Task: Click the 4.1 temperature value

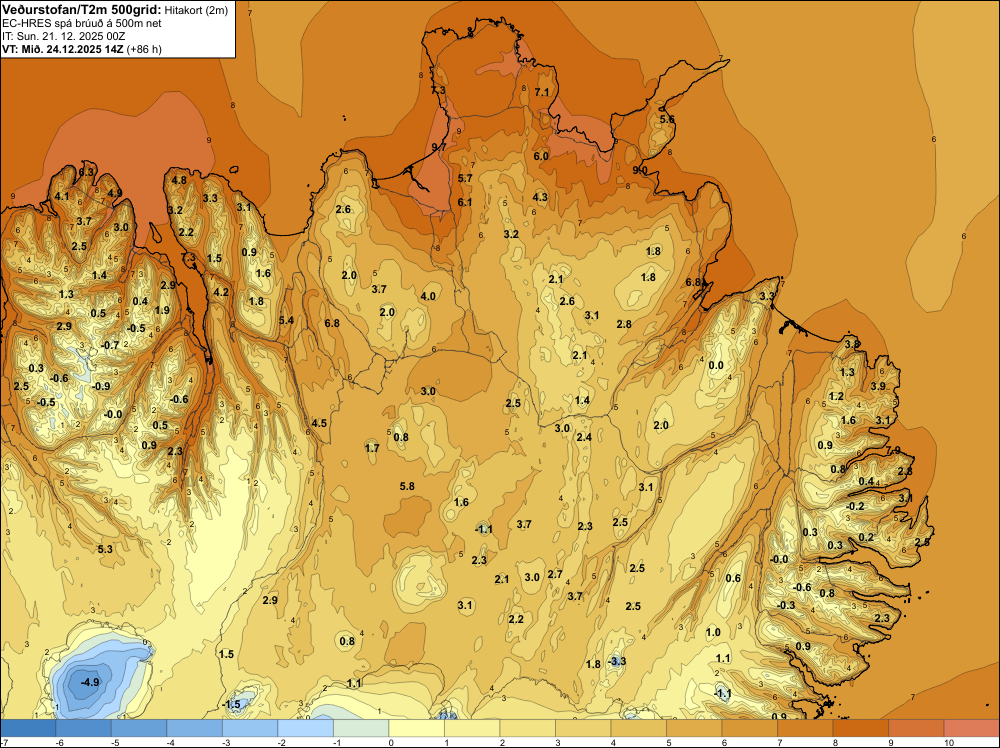Action: click(62, 196)
